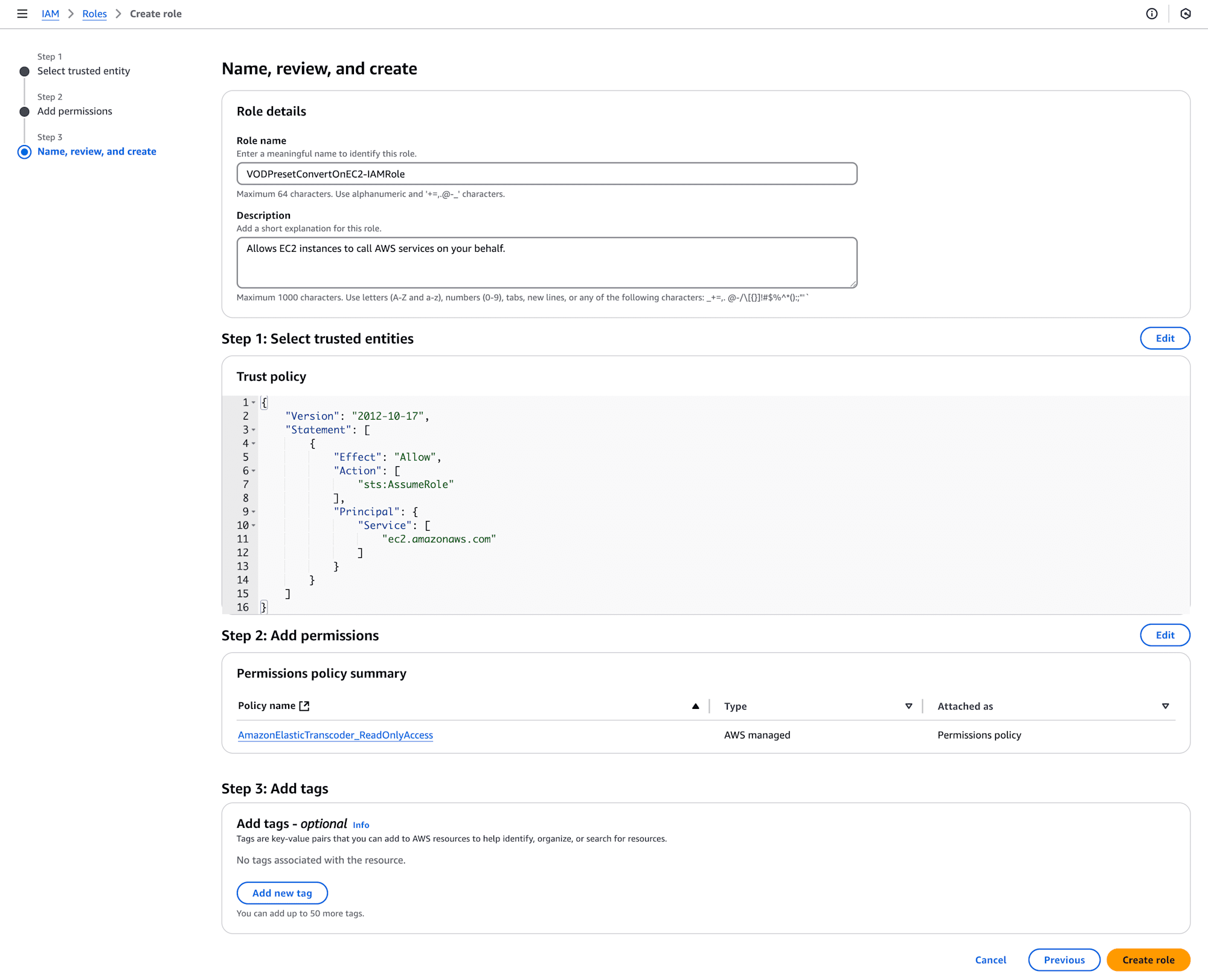This screenshot has height=980, width=1208.
Task: Collapse fold arrow at line 4
Action: click(x=254, y=444)
